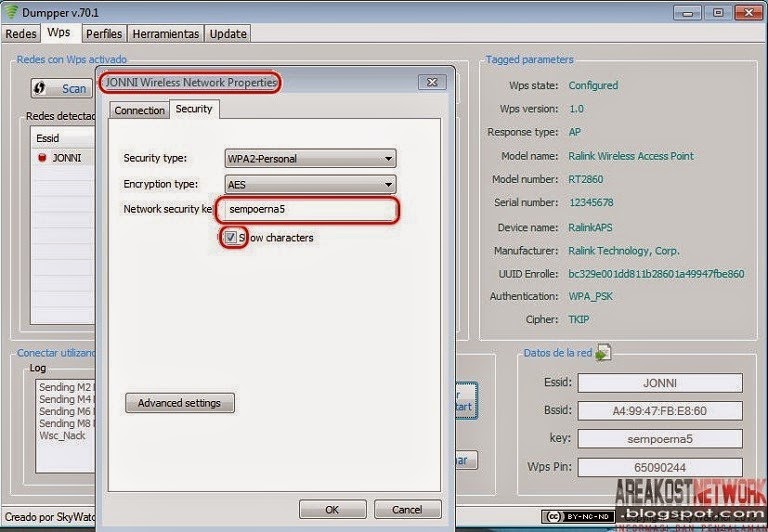Screen dimensions: 768x532
Task: Click Model name Ralink Wireless Access Point
Action: pos(631,156)
